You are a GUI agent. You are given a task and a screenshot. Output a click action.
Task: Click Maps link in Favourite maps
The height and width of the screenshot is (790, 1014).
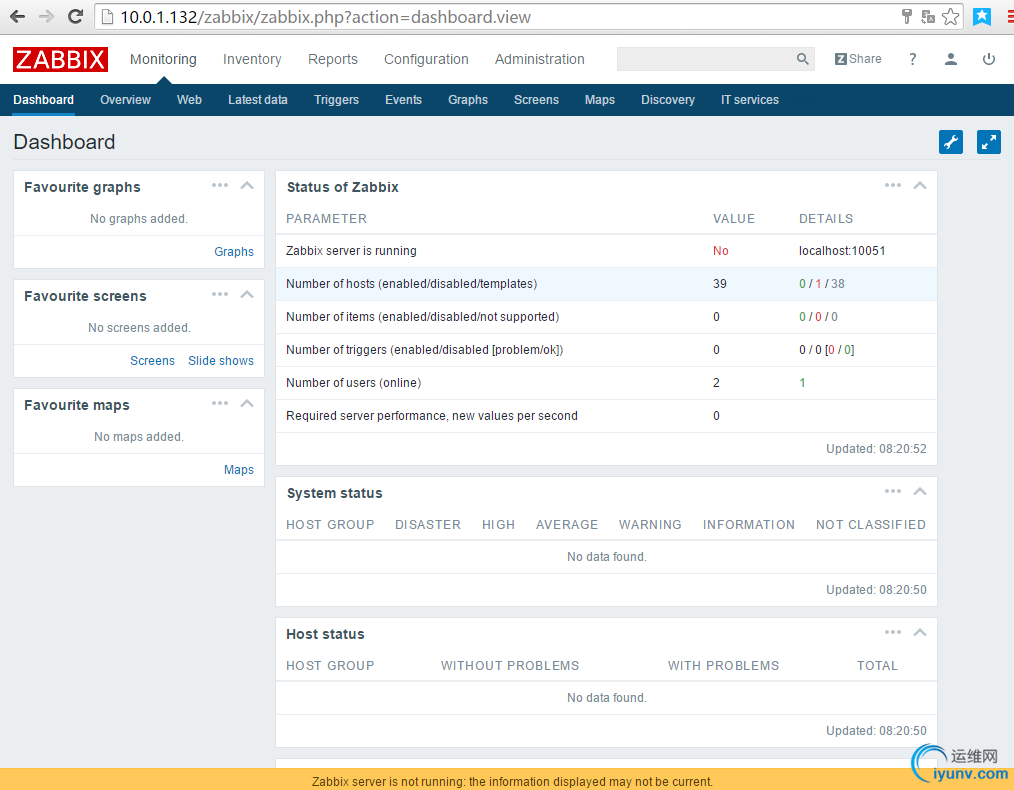(x=239, y=470)
